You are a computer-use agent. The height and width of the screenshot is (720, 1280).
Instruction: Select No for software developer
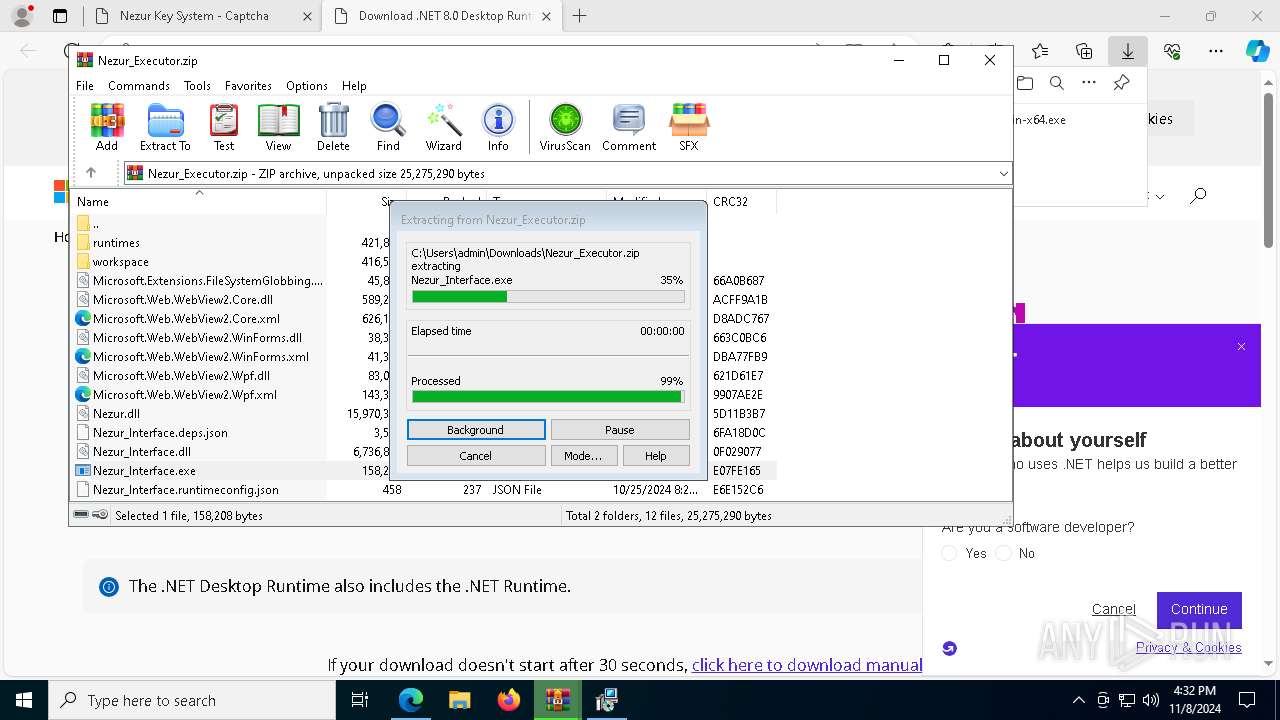pos(1004,553)
